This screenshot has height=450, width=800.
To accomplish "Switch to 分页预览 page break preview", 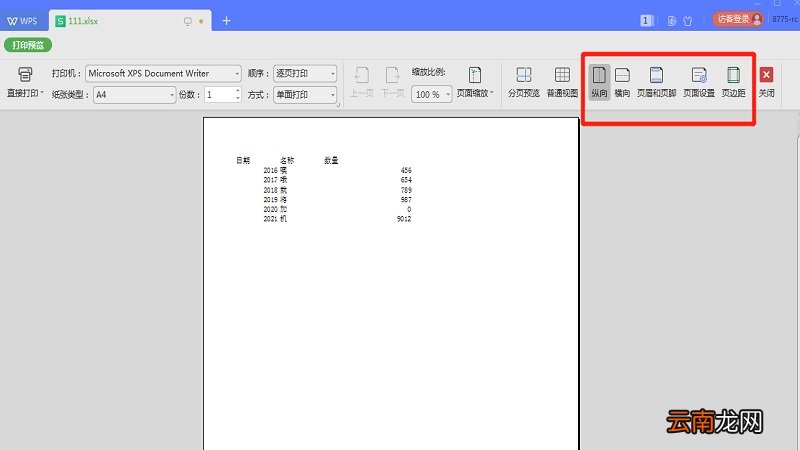I will [x=523, y=82].
